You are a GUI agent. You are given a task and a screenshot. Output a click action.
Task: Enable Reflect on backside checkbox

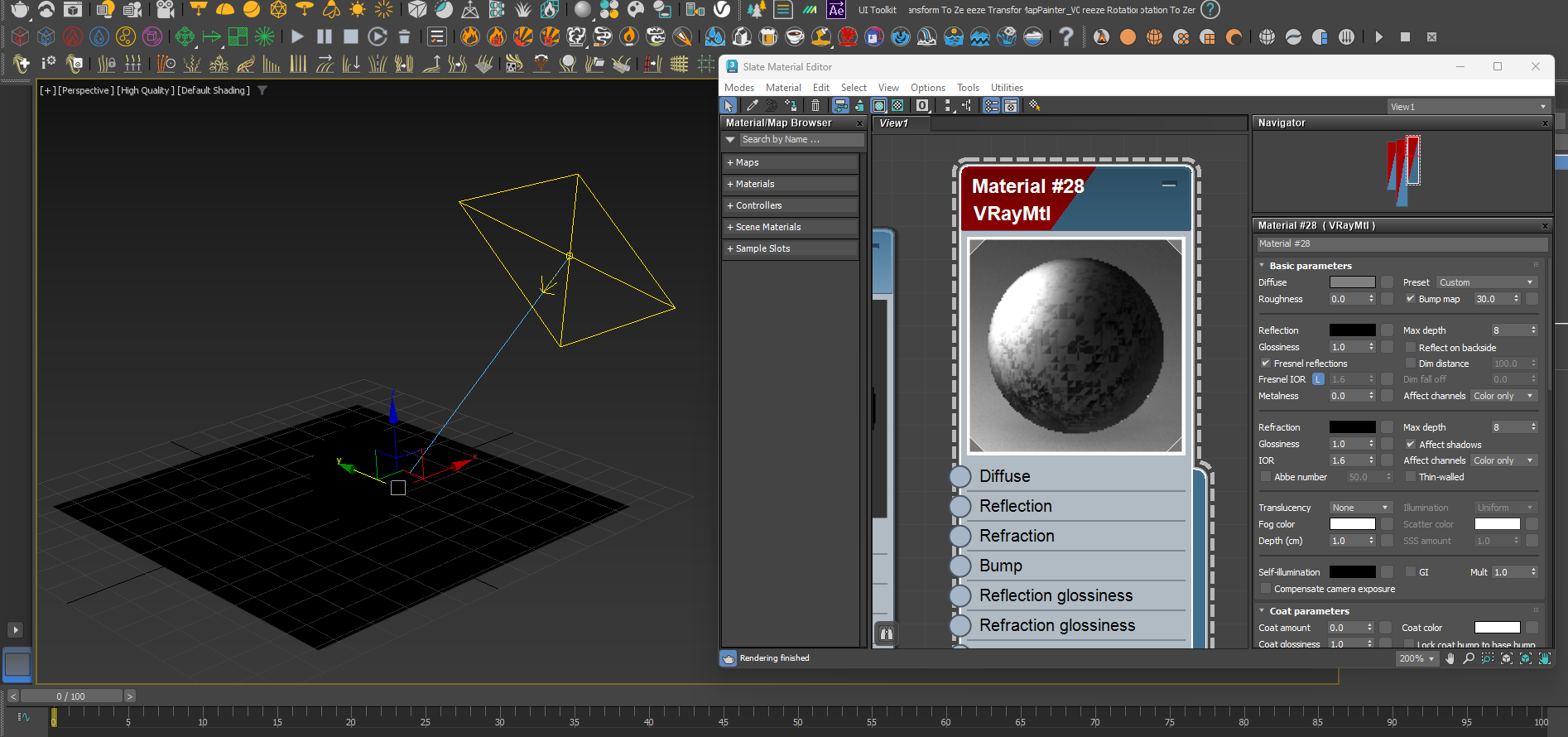click(1411, 348)
